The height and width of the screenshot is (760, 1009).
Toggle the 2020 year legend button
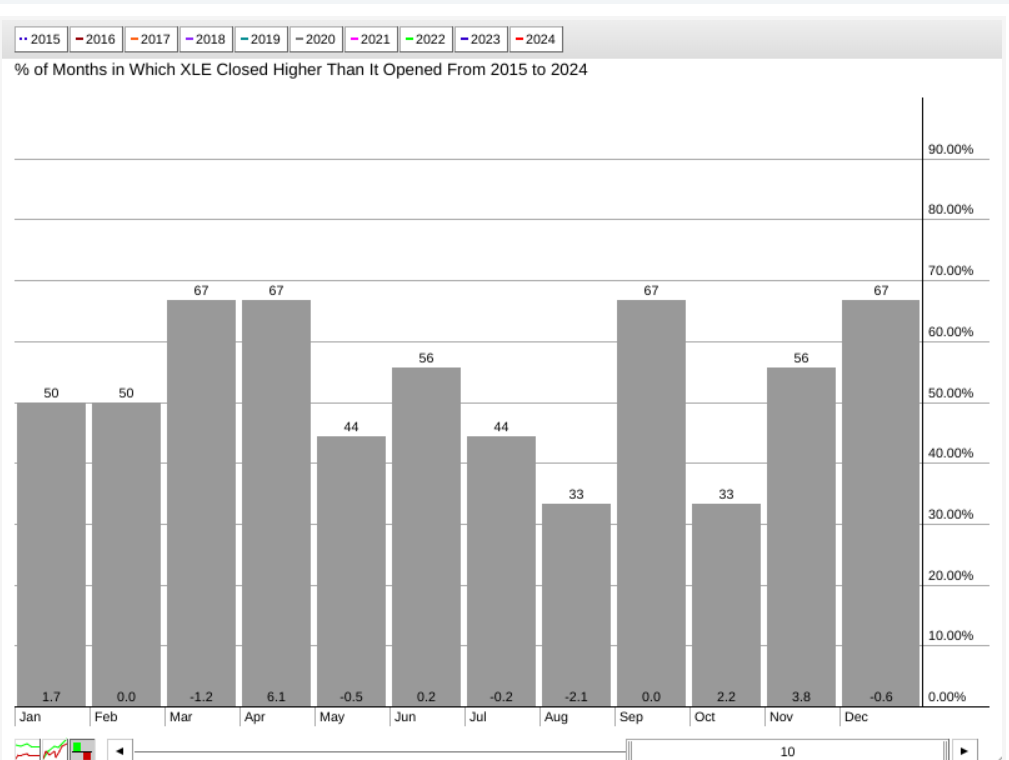[316, 39]
